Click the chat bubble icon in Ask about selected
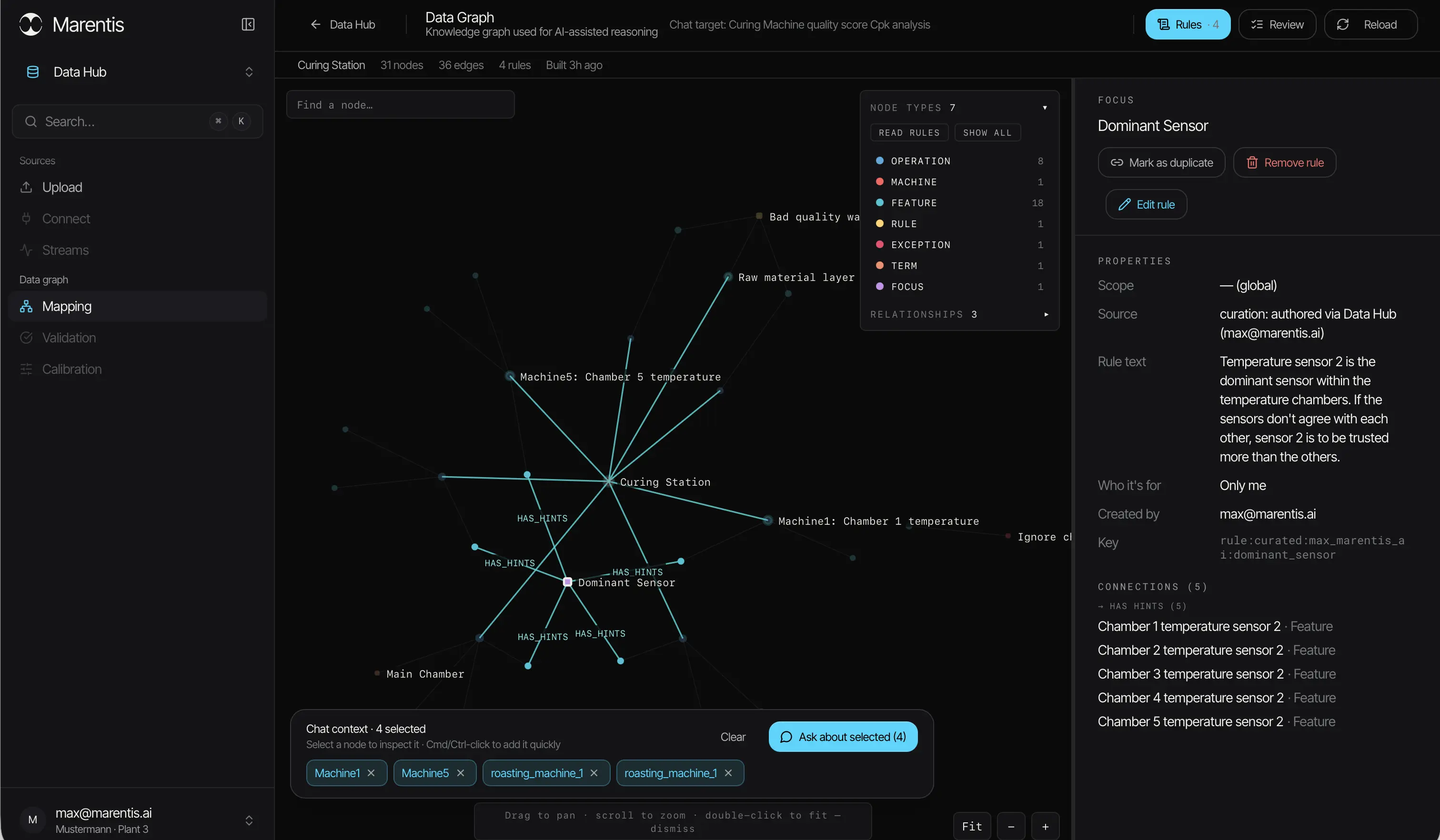This screenshot has width=1440, height=840. 786,737
